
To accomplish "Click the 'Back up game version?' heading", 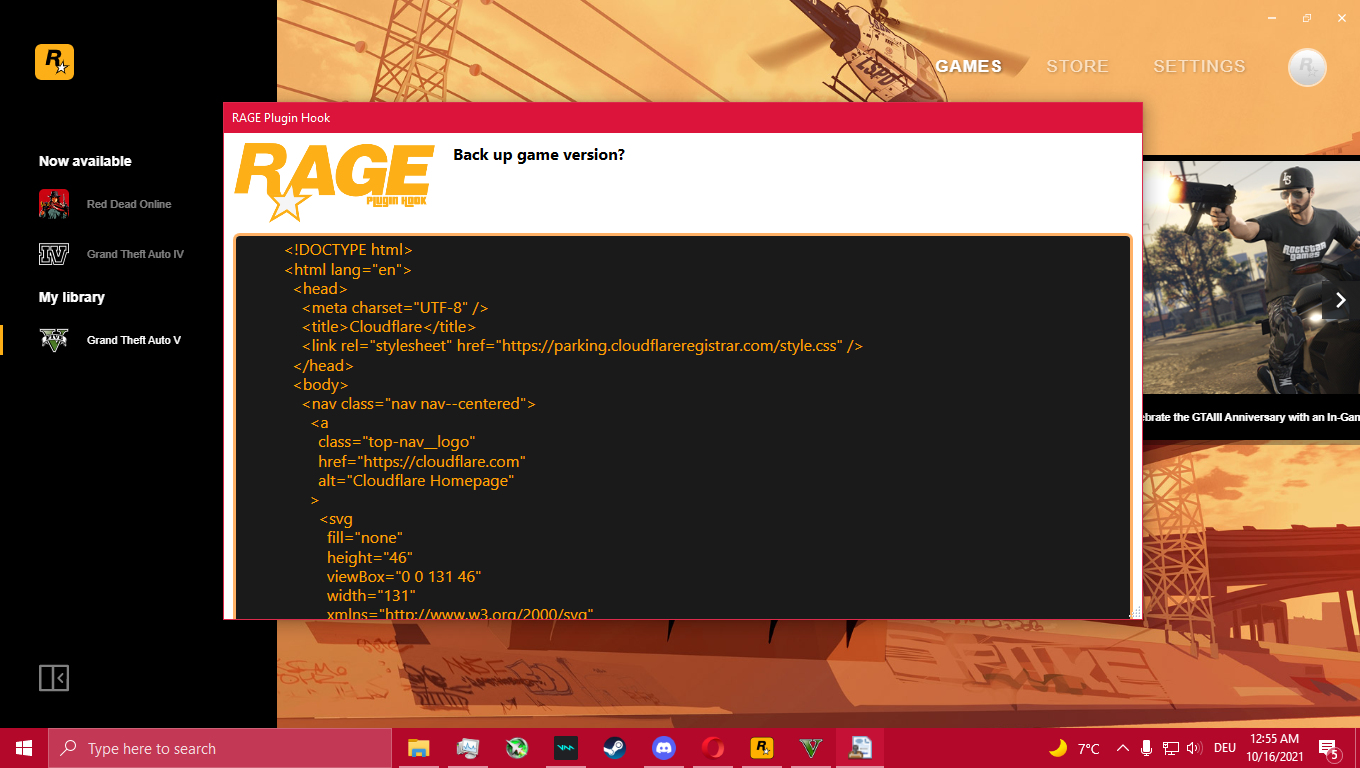I will click(x=539, y=155).
